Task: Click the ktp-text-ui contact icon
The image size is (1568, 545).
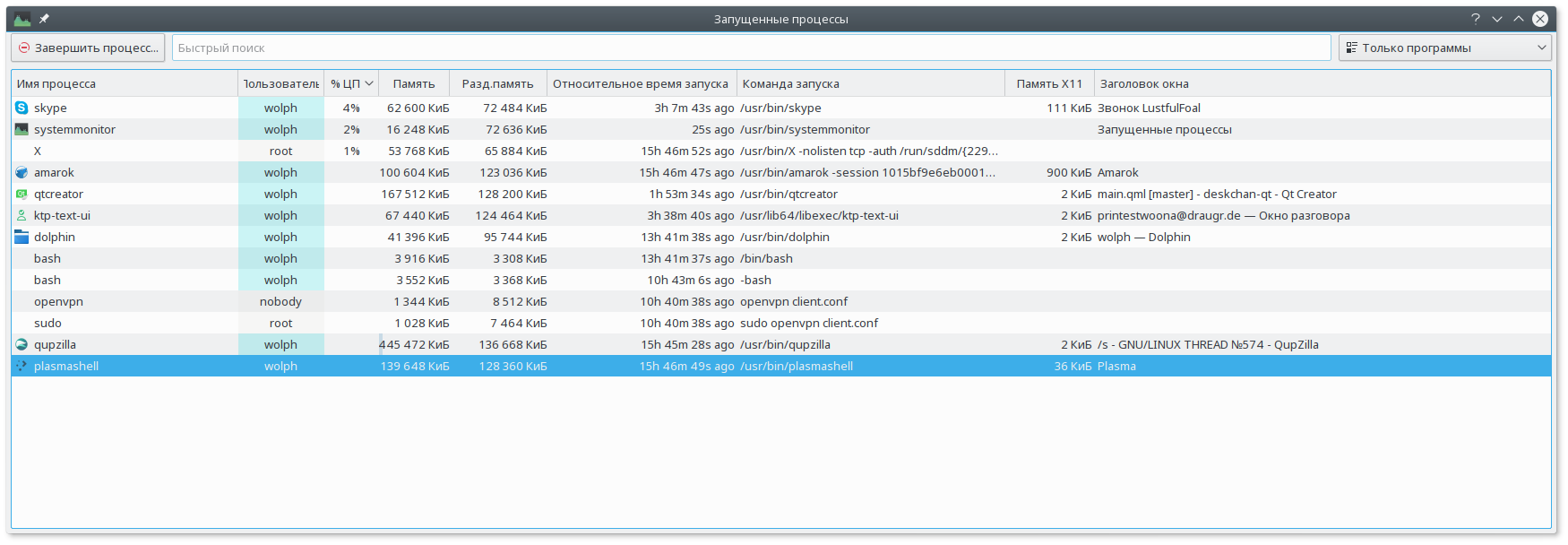Action: coord(22,215)
